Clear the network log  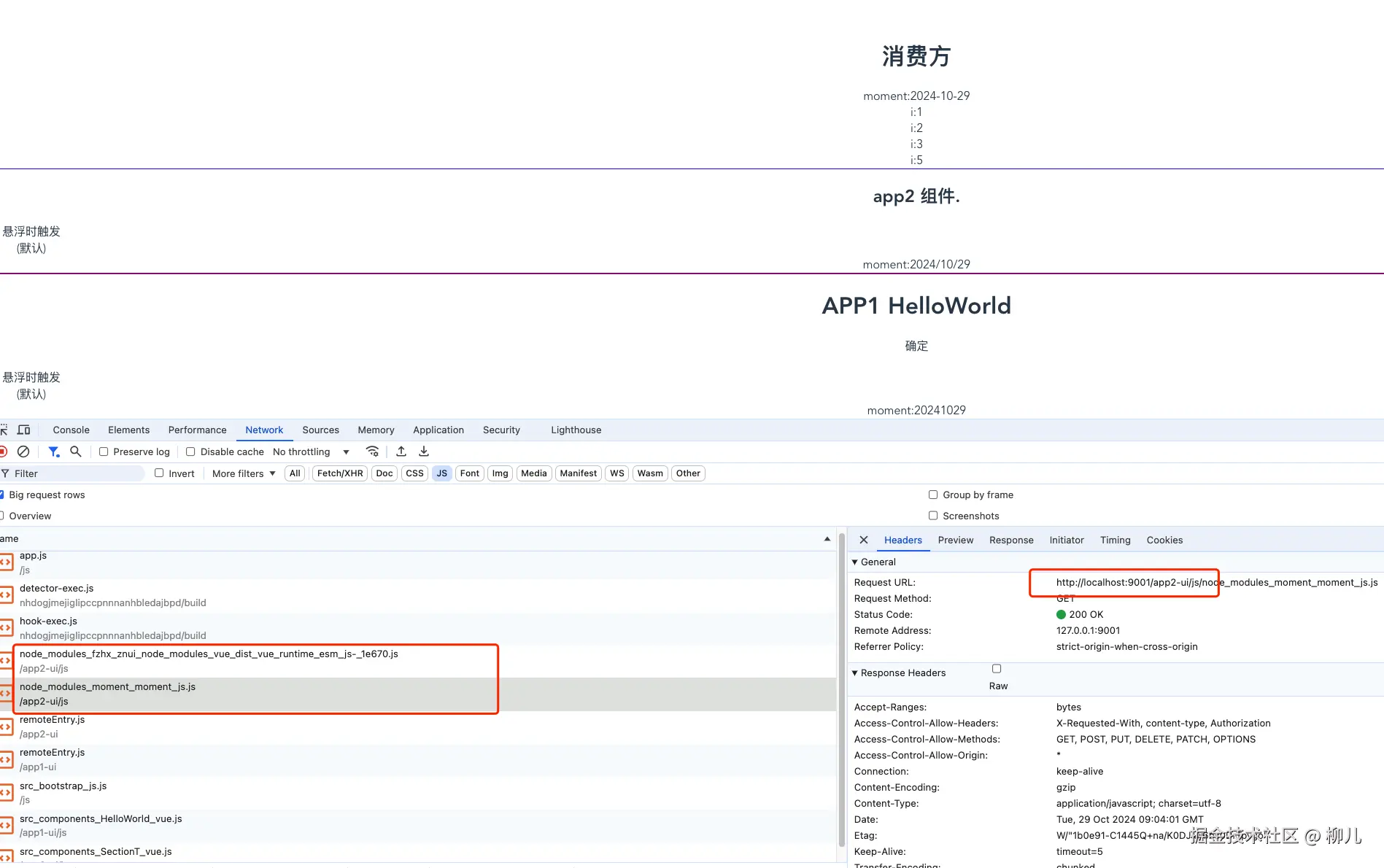pos(23,452)
